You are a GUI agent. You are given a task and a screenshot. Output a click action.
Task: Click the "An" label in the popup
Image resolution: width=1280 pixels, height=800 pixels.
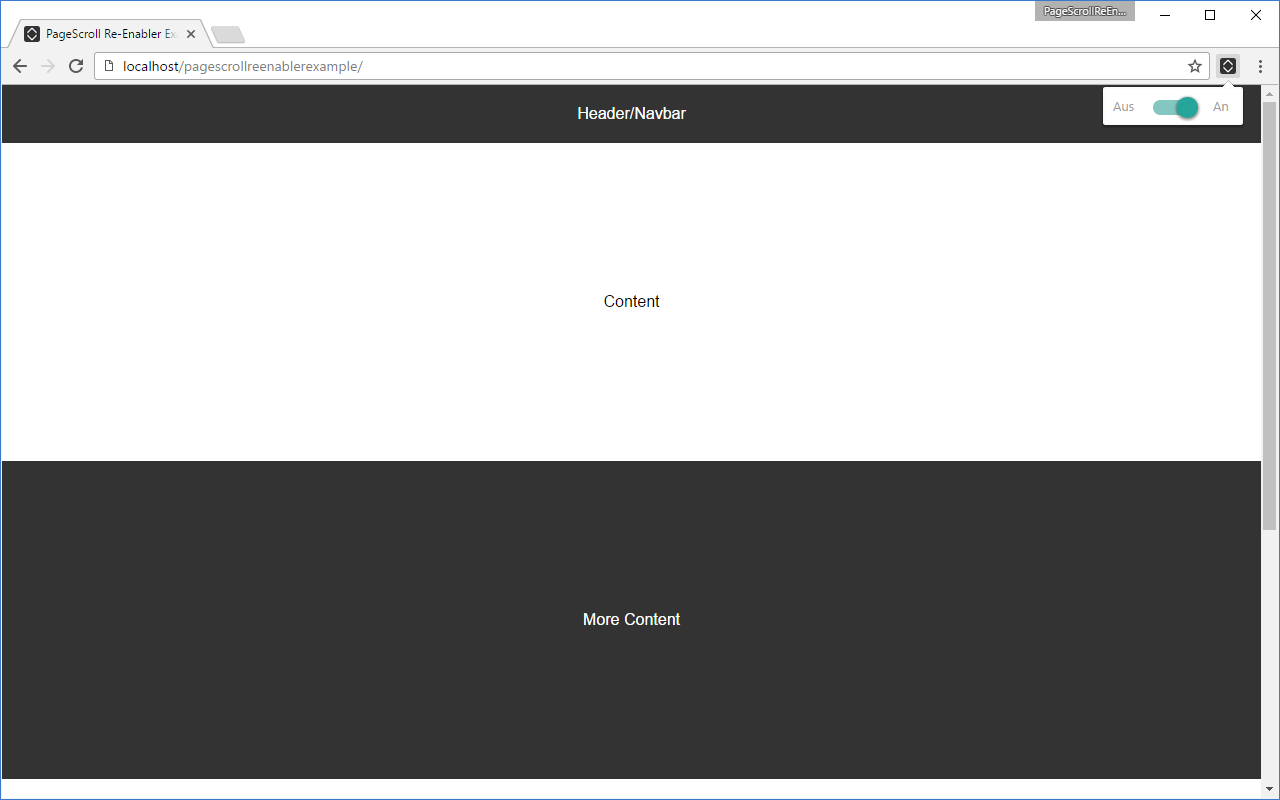coord(1220,107)
